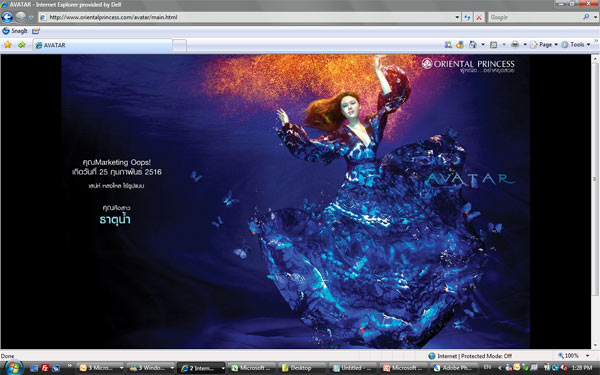Screen dimensions: 600x375
Task: Click the 'Done' status bar text
Action: [x=7, y=356]
